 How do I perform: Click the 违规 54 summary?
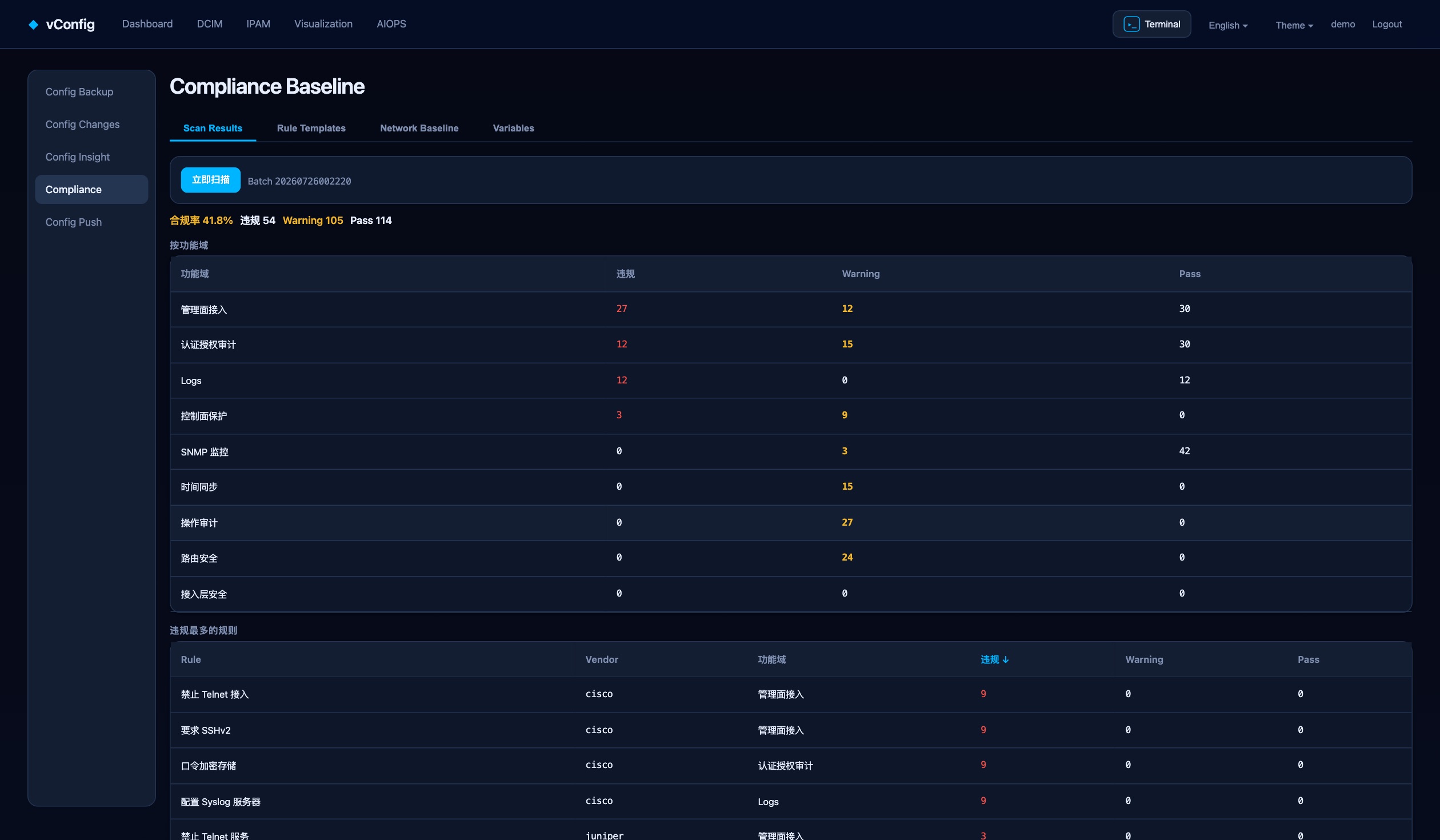258,221
